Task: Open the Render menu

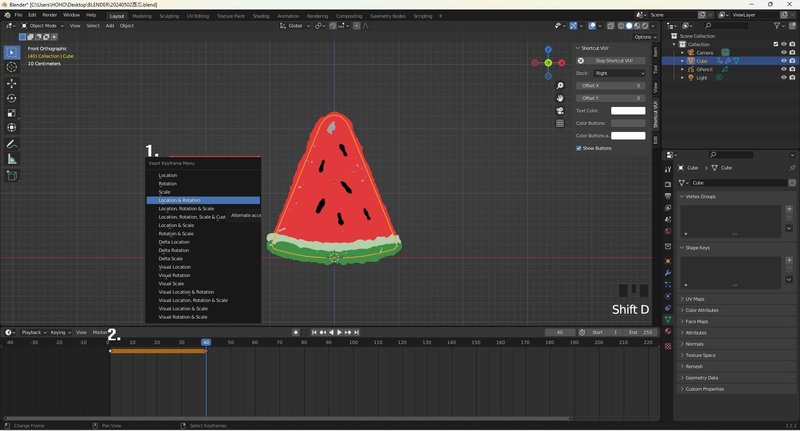Action: [x=49, y=15]
